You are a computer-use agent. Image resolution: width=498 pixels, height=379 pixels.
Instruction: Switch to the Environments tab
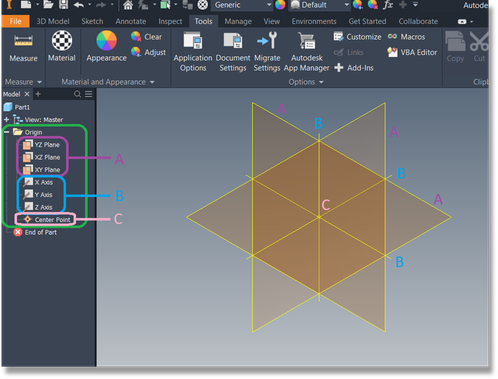(x=314, y=21)
